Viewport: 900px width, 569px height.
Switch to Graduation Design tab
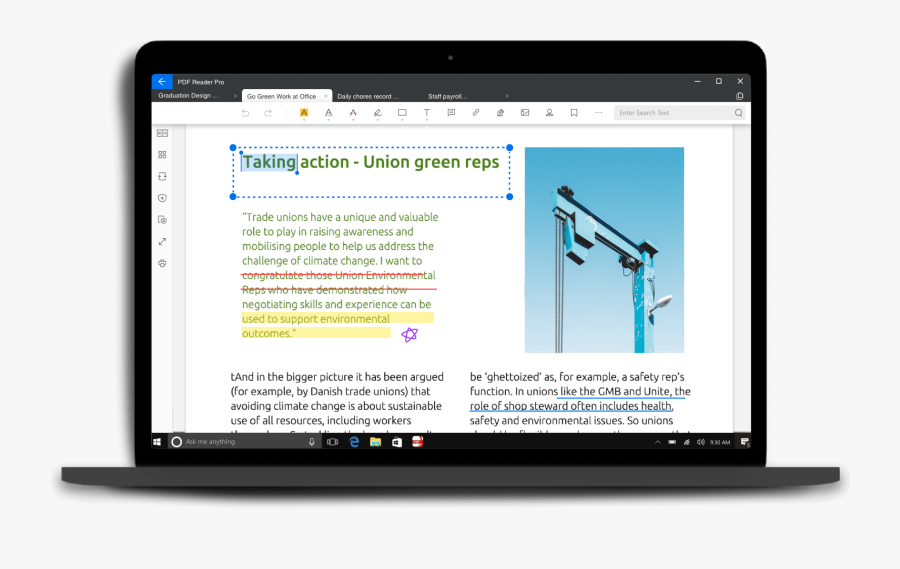pos(190,96)
